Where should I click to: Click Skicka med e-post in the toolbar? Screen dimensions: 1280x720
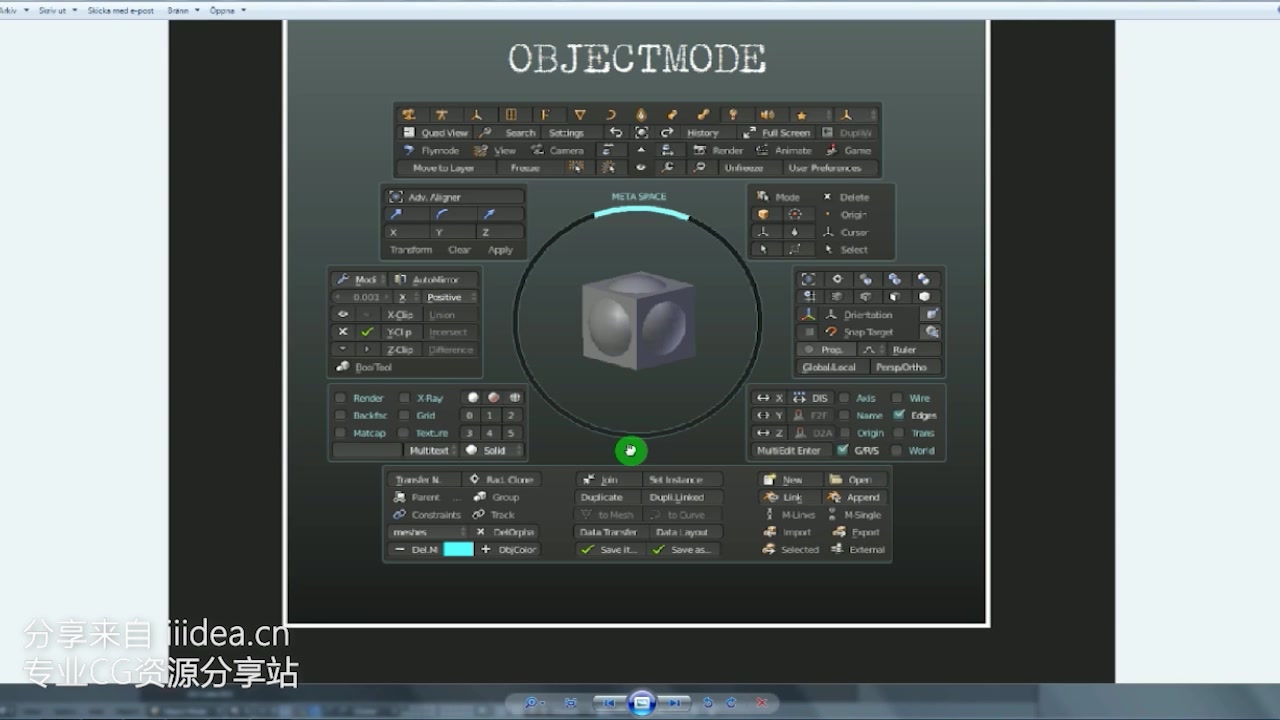coord(119,10)
